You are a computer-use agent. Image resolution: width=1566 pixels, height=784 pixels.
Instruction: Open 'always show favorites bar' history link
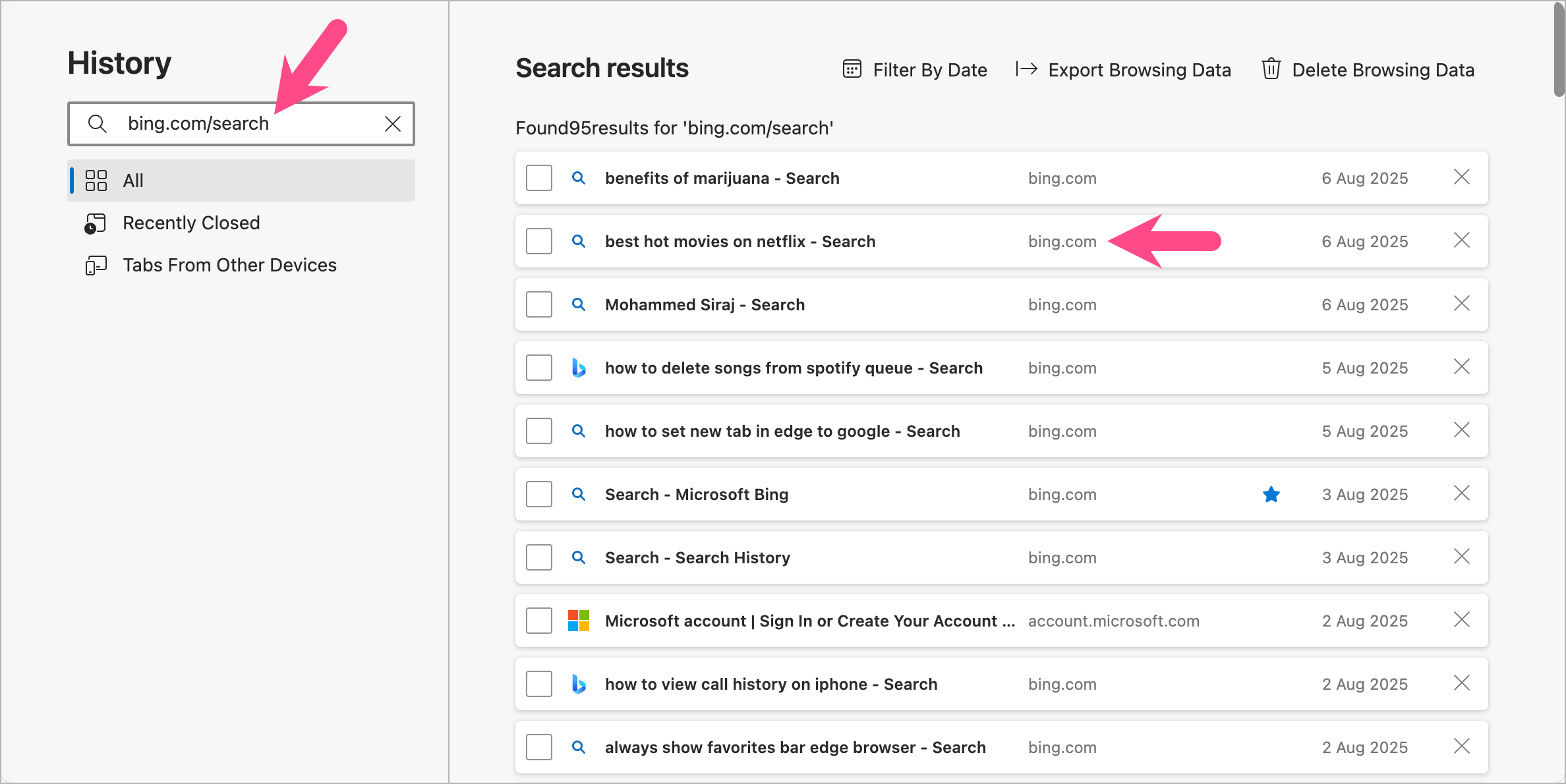[x=795, y=747]
